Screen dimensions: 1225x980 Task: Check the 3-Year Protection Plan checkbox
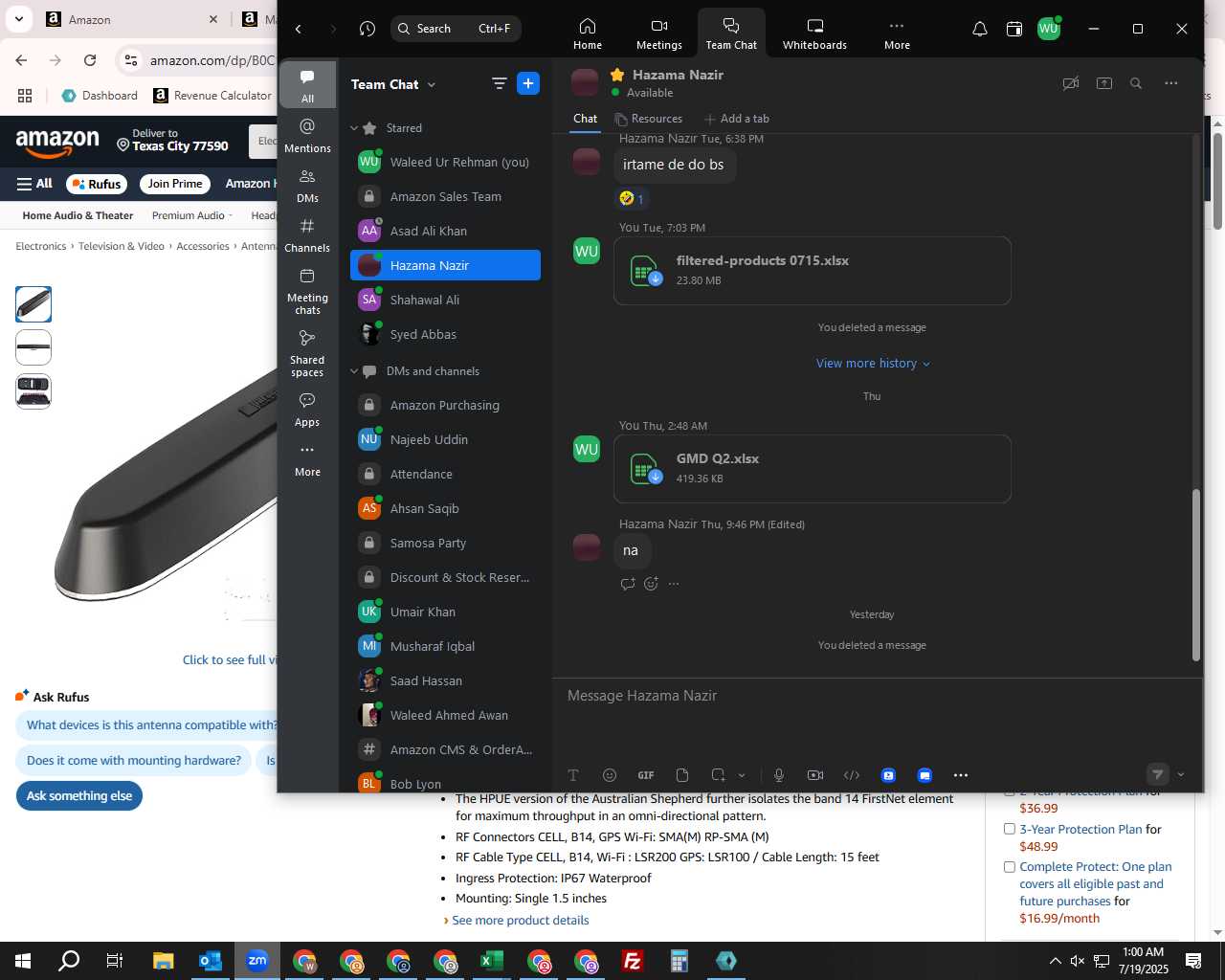pyautogui.click(x=1009, y=829)
